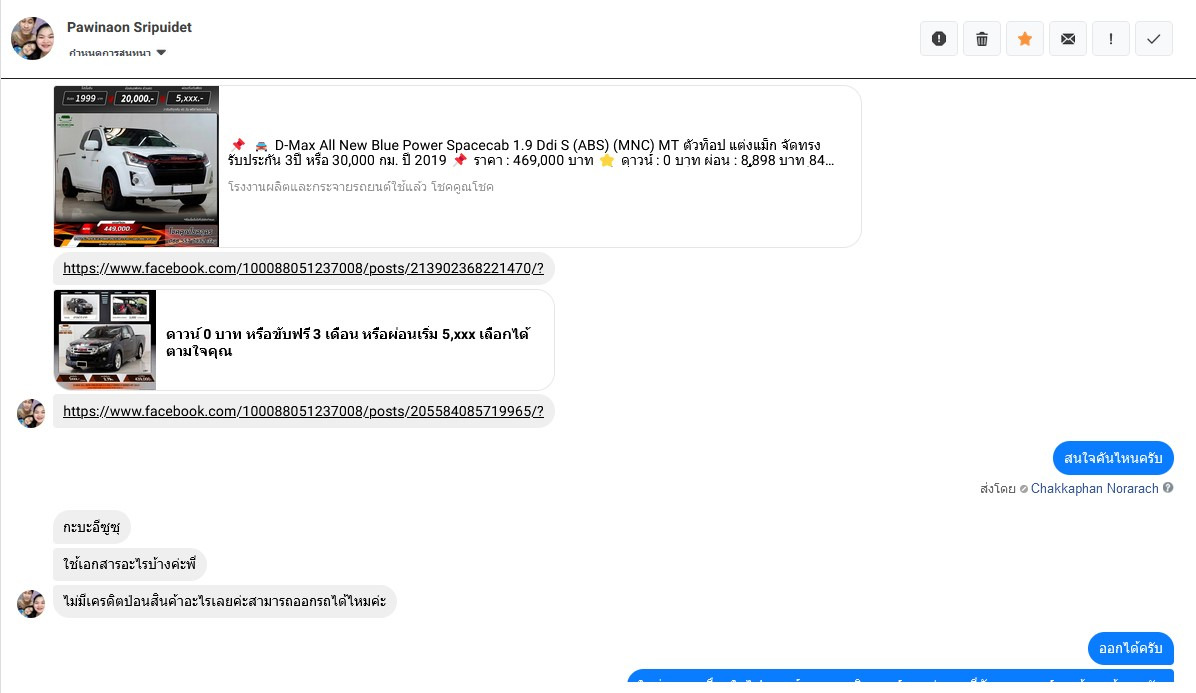Open the black pickup collage thumbnail
The image size is (1196, 693).
point(105,340)
